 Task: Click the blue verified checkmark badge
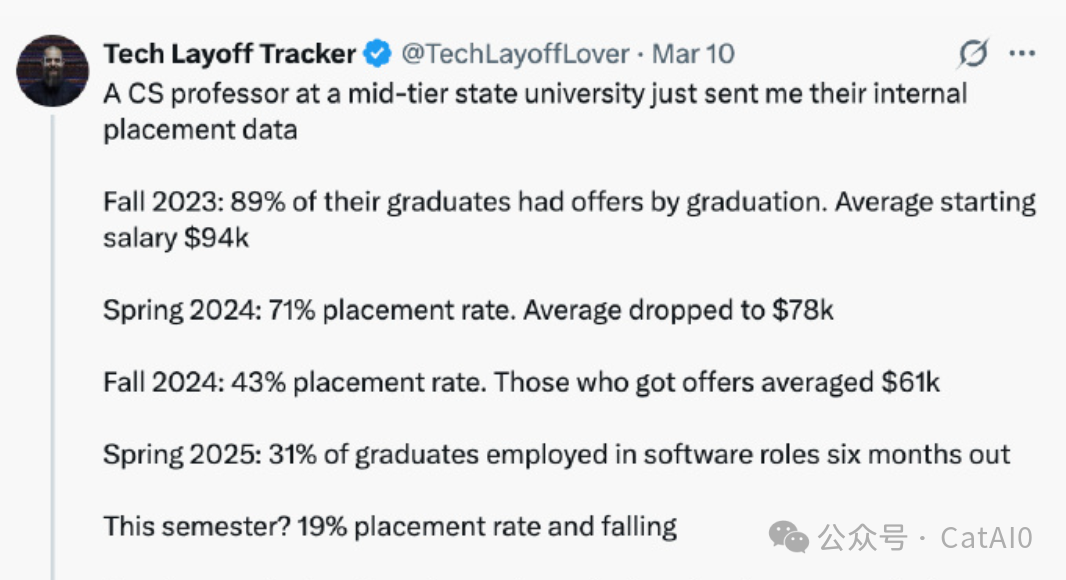tap(377, 54)
